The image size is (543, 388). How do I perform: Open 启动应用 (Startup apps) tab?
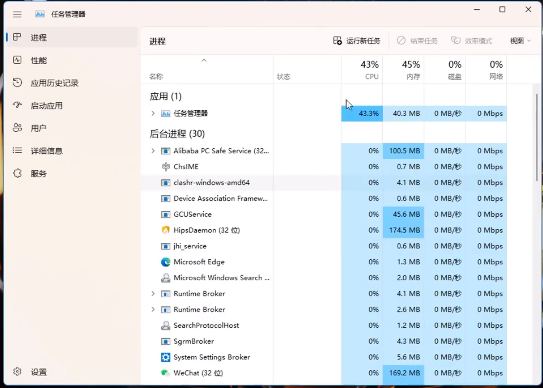coord(72,106)
